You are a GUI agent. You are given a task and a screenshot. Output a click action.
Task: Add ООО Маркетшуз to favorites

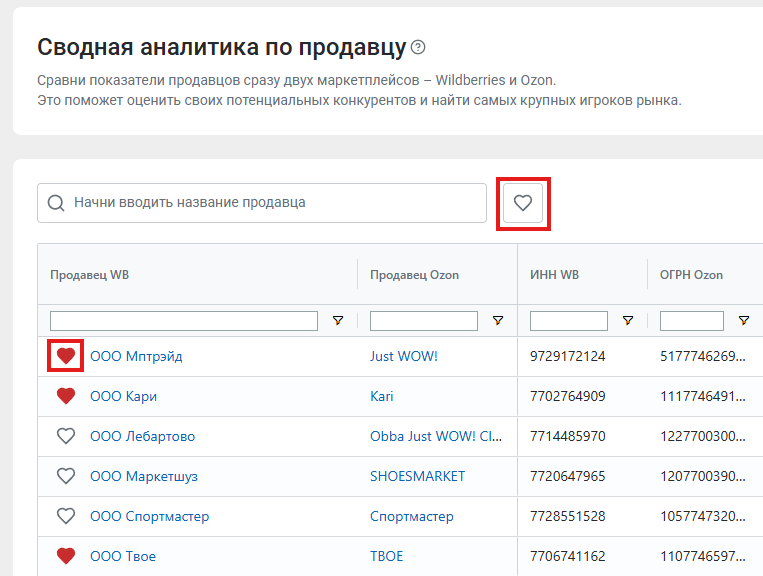tap(66, 476)
